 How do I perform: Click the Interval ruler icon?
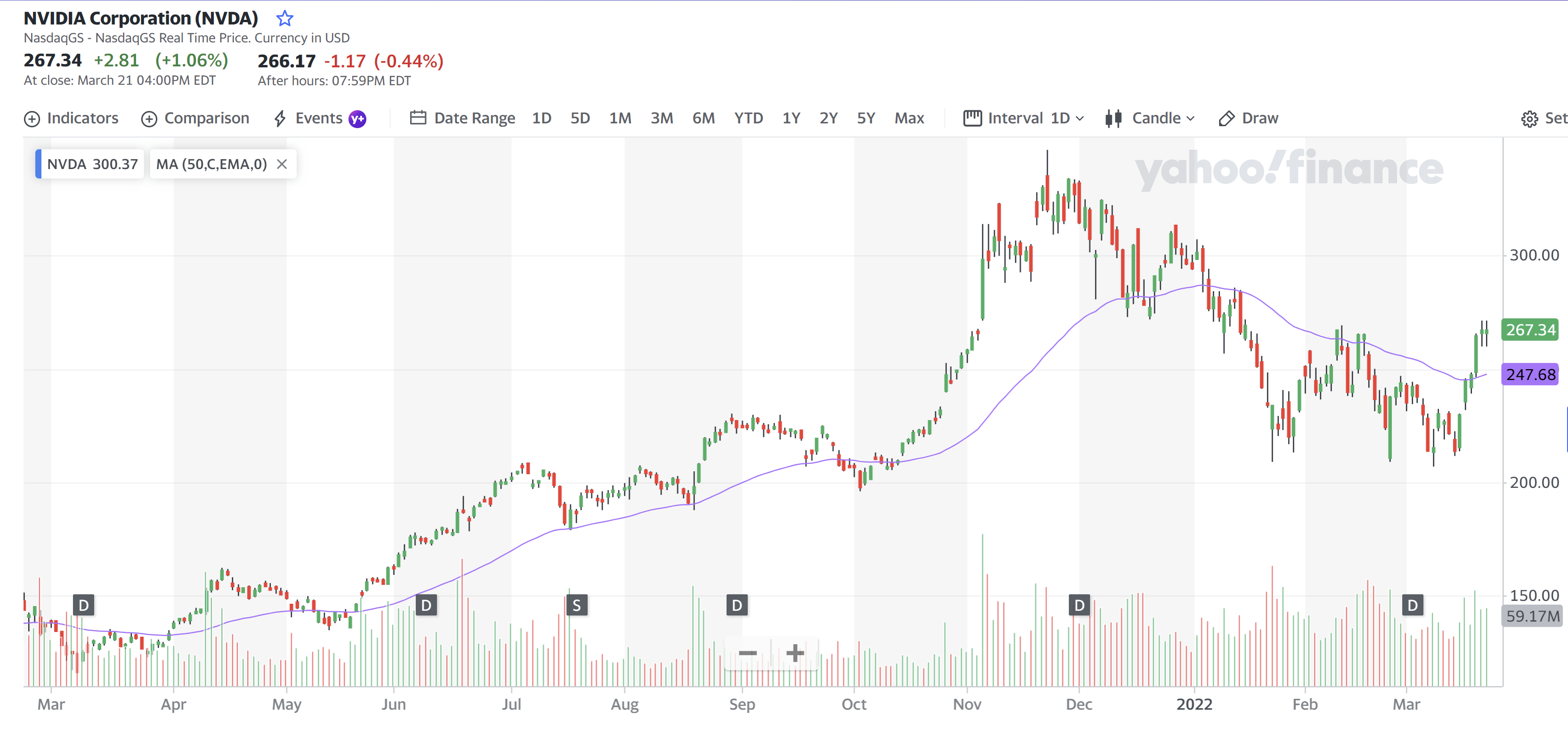pyautogui.click(x=972, y=118)
